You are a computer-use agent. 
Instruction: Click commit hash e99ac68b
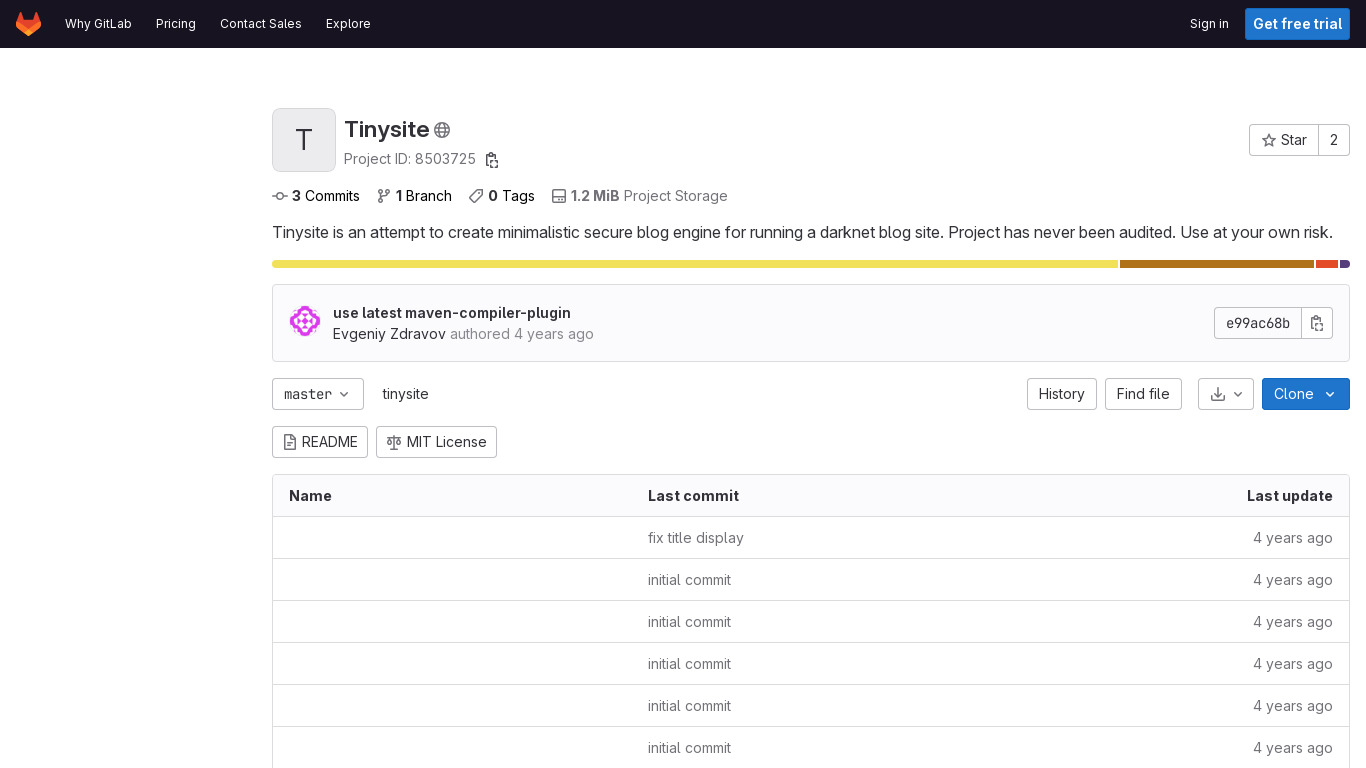1258,323
